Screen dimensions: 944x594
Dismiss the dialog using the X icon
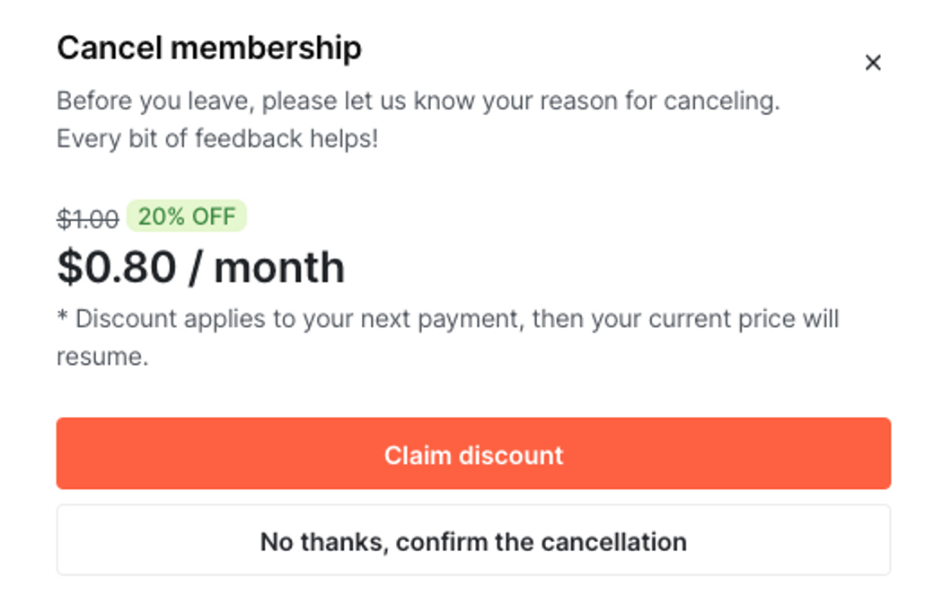(x=872, y=63)
